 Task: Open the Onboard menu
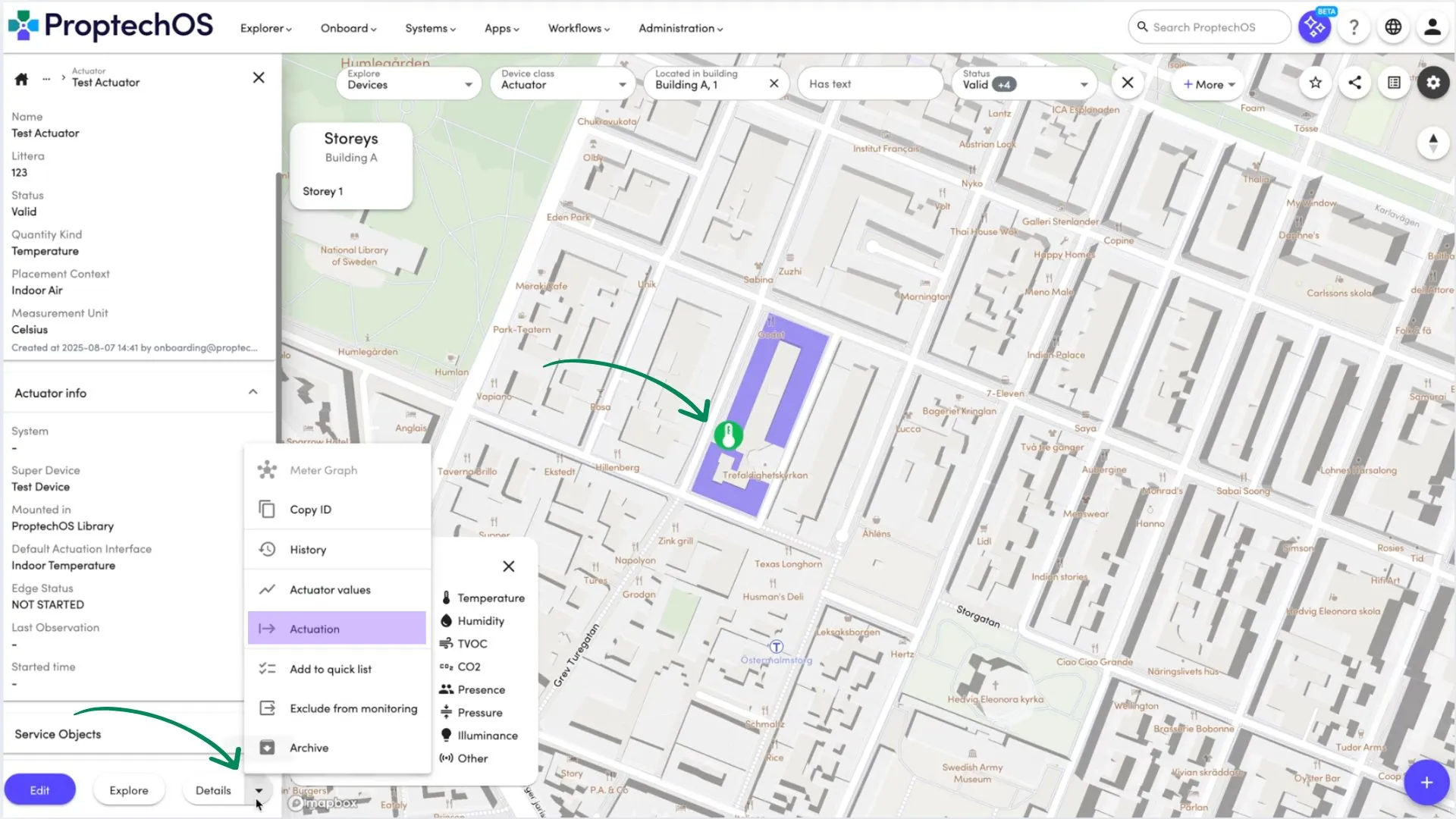348,28
